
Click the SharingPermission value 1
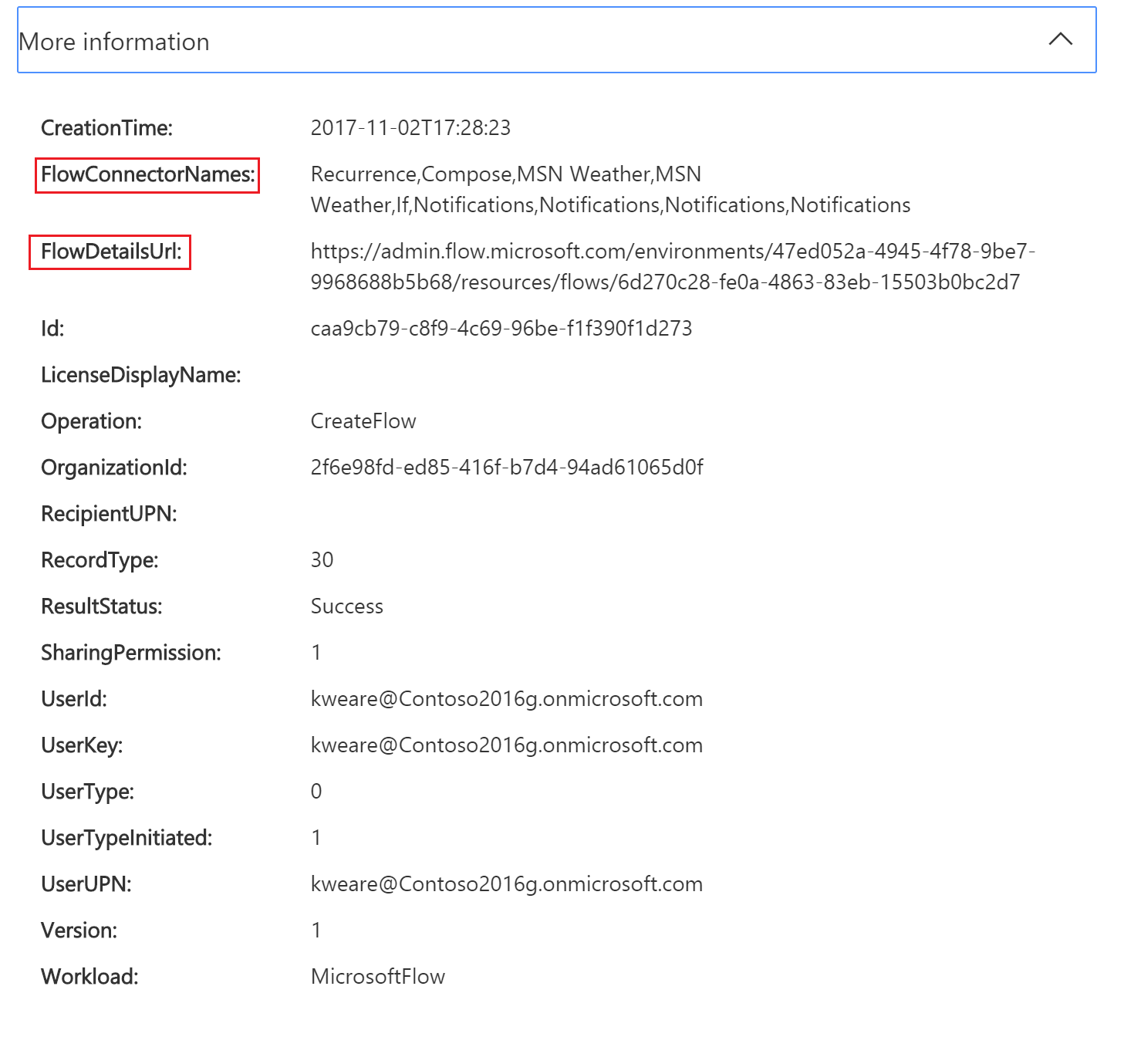pos(316,652)
